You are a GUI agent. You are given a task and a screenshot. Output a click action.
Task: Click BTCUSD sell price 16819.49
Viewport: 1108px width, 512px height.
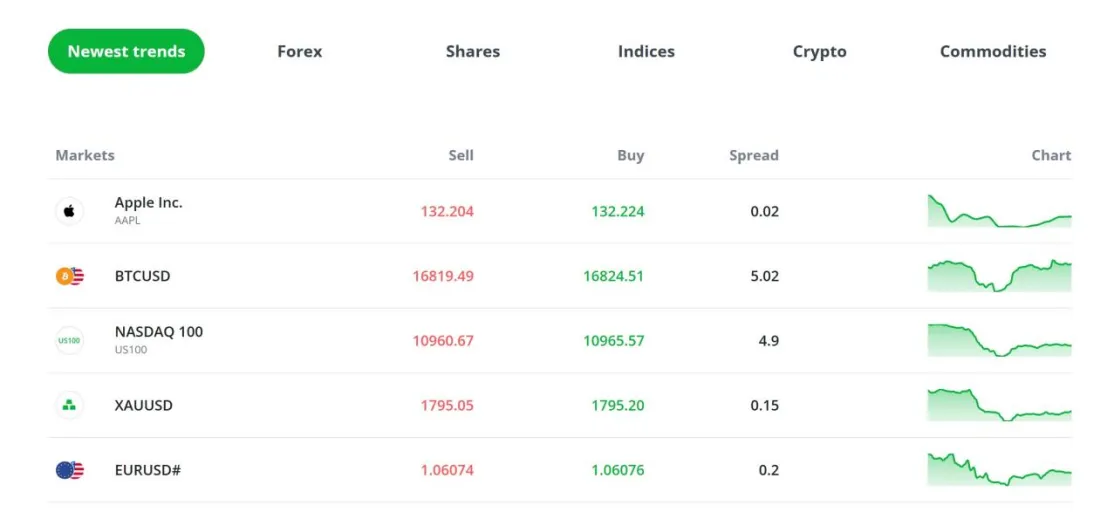coord(443,276)
